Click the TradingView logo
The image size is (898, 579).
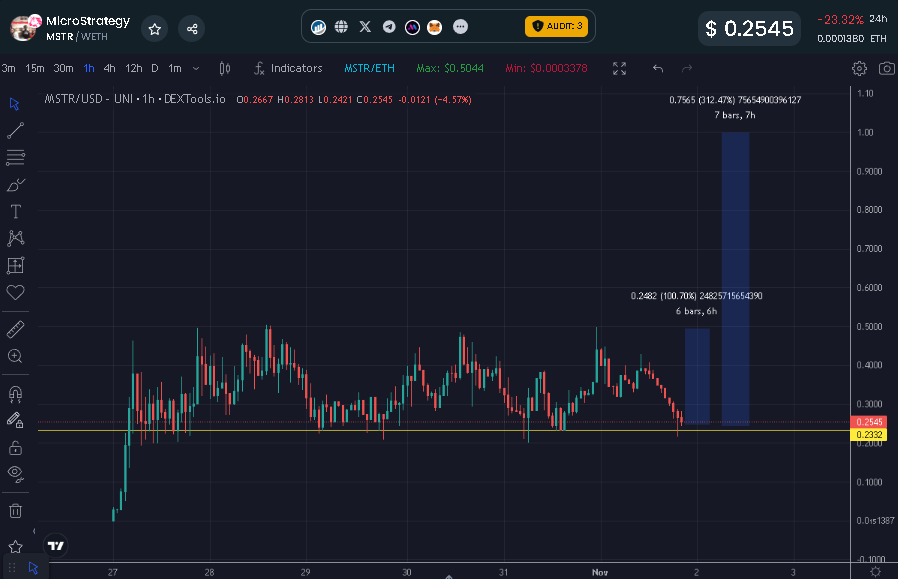pyautogui.click(x=56, y=546)
